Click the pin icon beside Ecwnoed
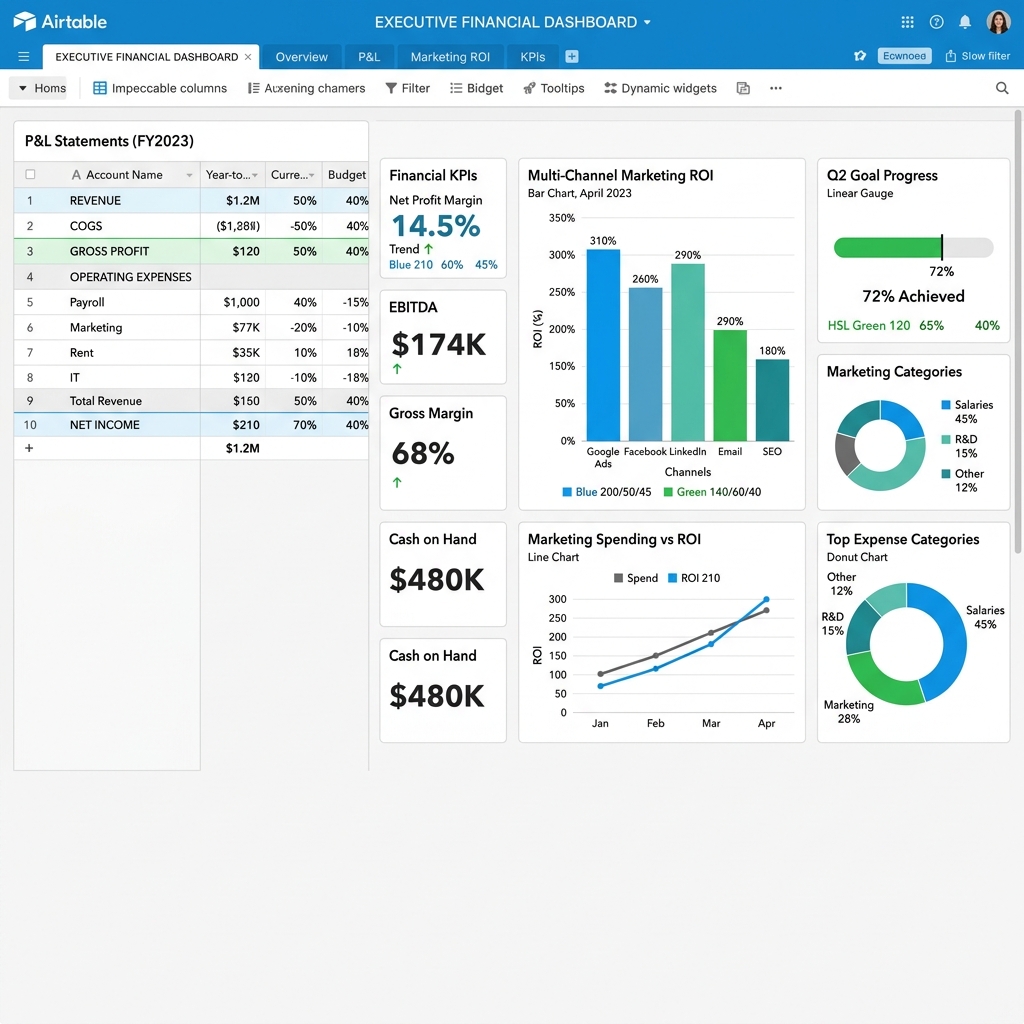The width and height of the screenshot is (1024, 1024). (860, 56)
